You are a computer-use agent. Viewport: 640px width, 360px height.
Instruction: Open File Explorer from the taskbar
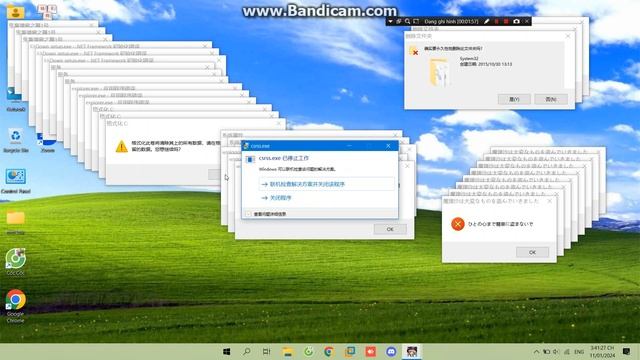point(288,352)
